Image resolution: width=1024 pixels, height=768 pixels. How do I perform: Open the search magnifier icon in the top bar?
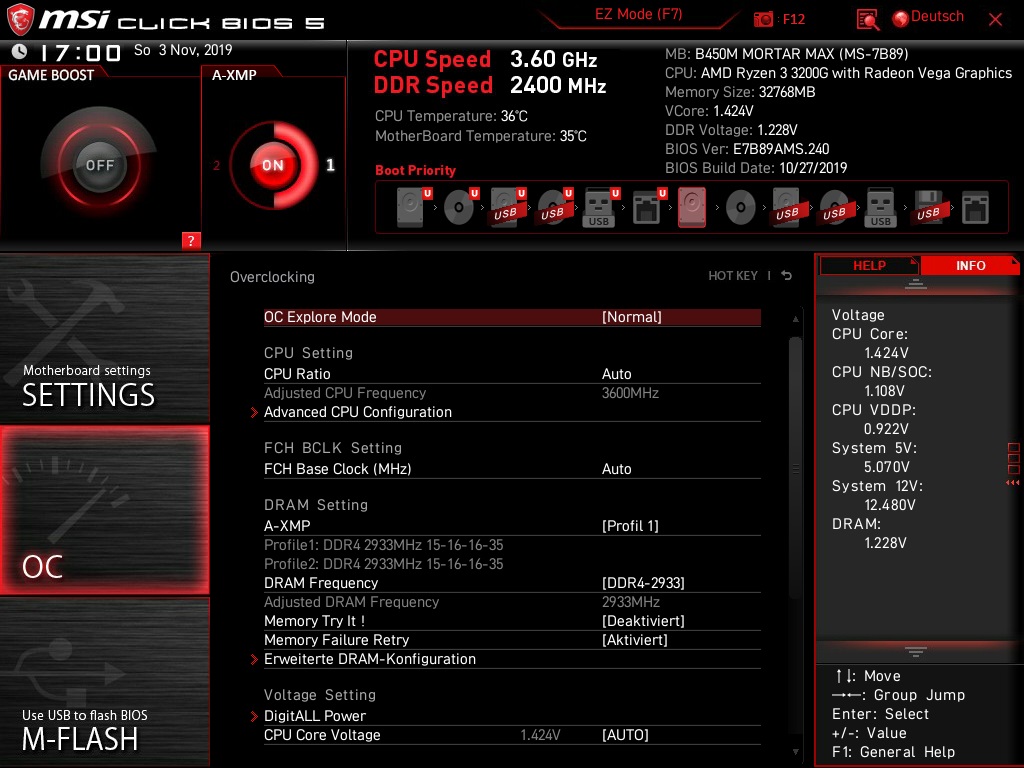coord(867,20)
